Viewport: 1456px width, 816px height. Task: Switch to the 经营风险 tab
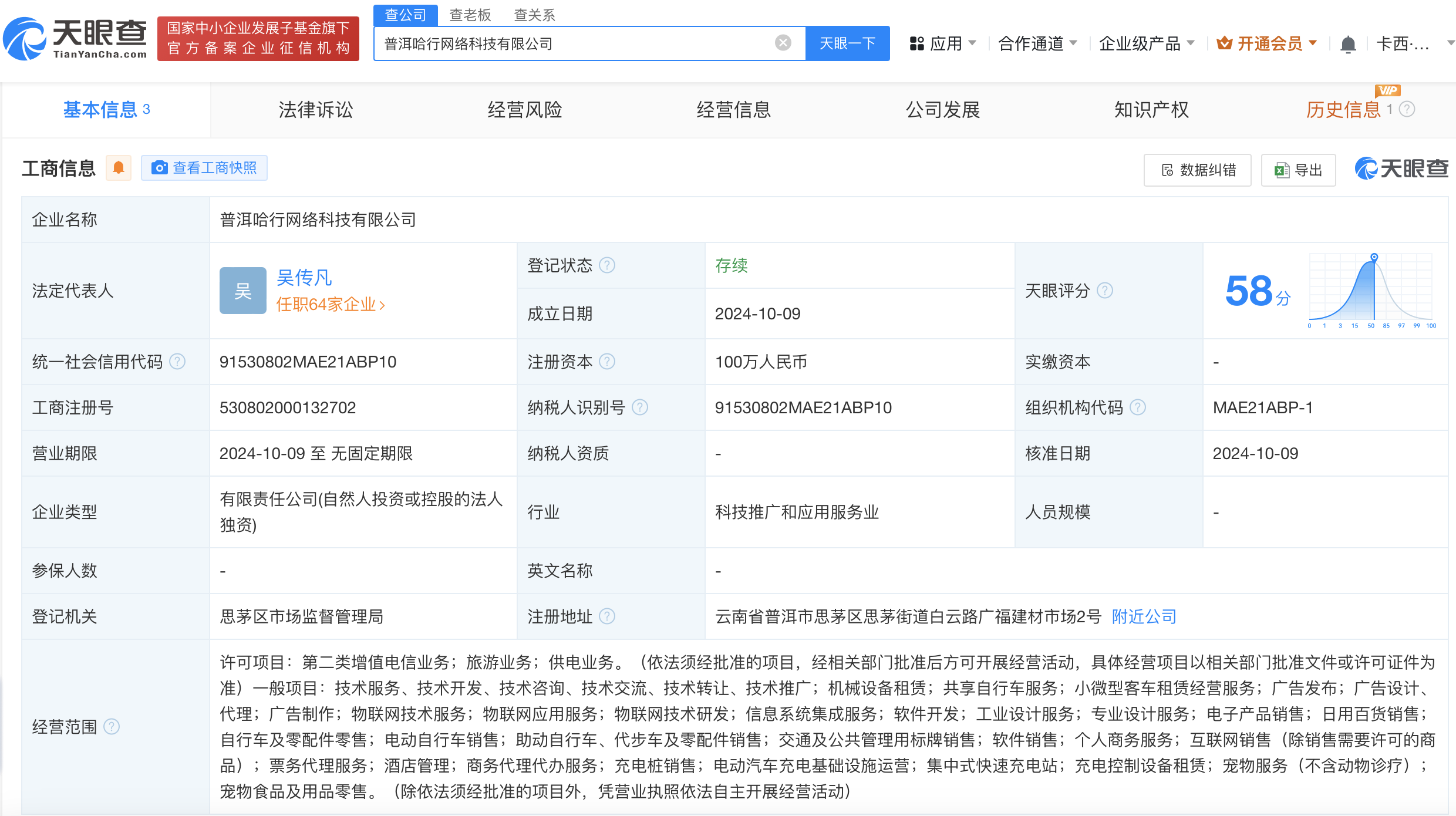tap(525, 110)
